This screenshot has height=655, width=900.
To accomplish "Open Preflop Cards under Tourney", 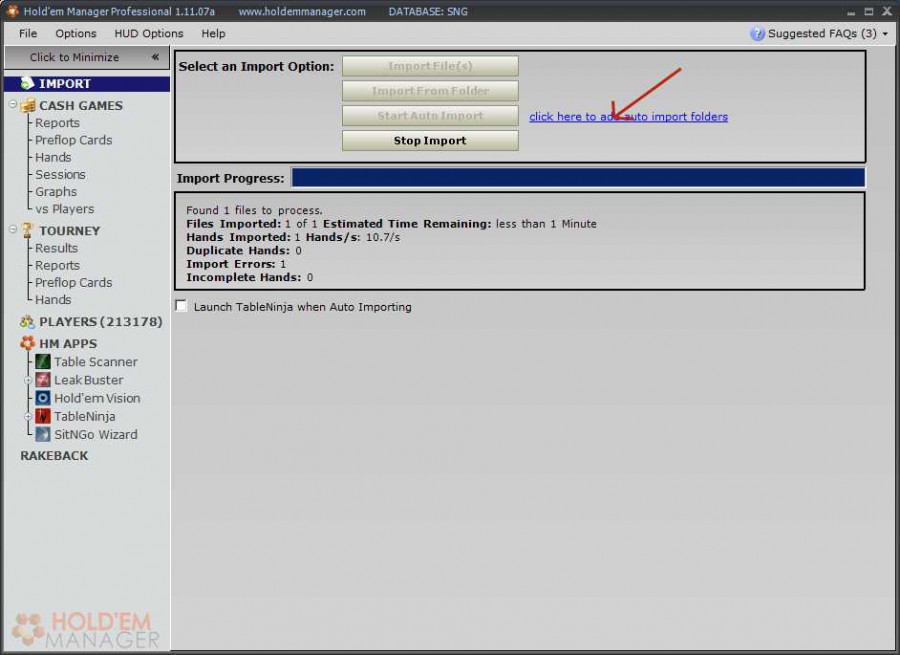I will click(x=73, y=282).
